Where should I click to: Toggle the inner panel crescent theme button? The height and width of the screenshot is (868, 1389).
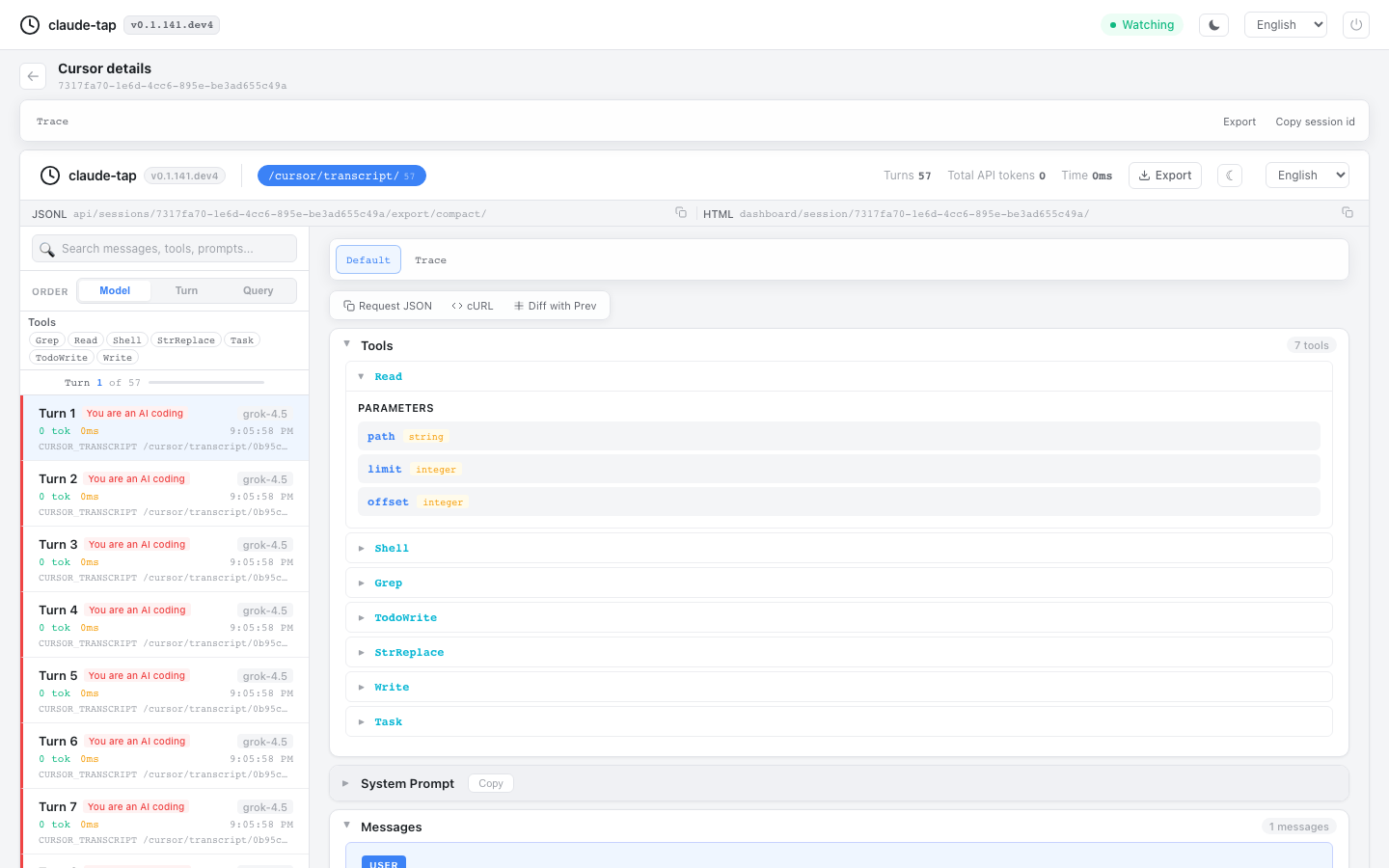1230,176
